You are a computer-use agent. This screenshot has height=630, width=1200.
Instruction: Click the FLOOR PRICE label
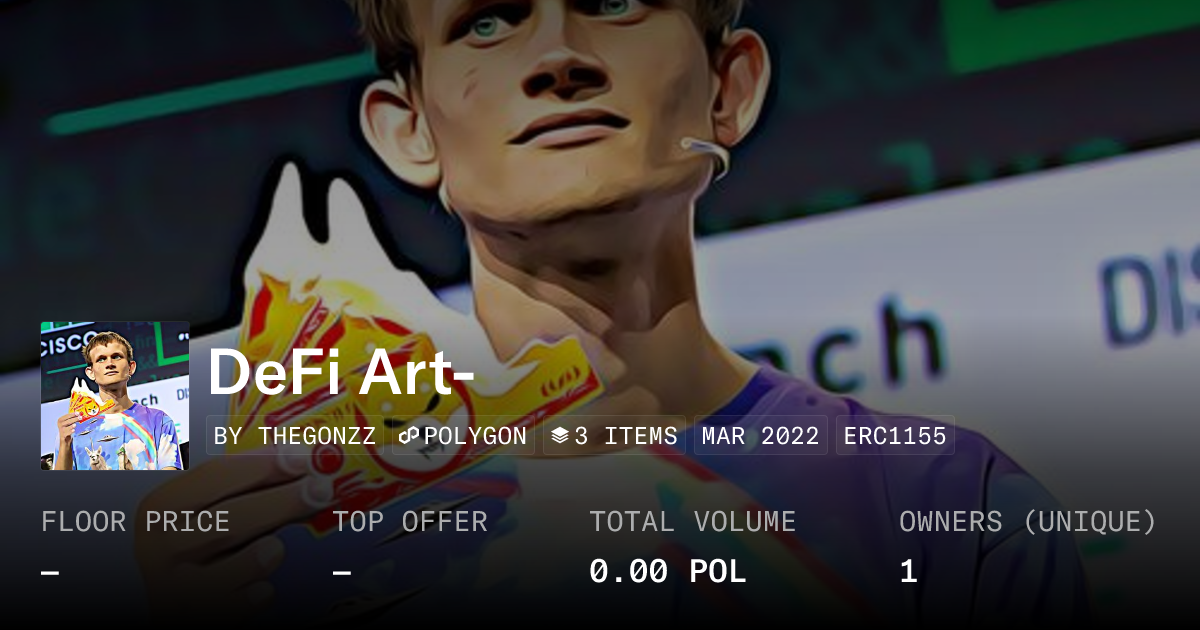135,521
